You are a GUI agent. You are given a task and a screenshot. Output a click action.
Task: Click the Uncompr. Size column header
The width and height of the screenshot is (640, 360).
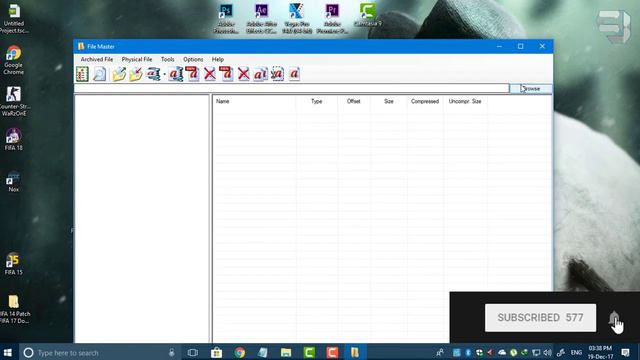pos(465,101)
